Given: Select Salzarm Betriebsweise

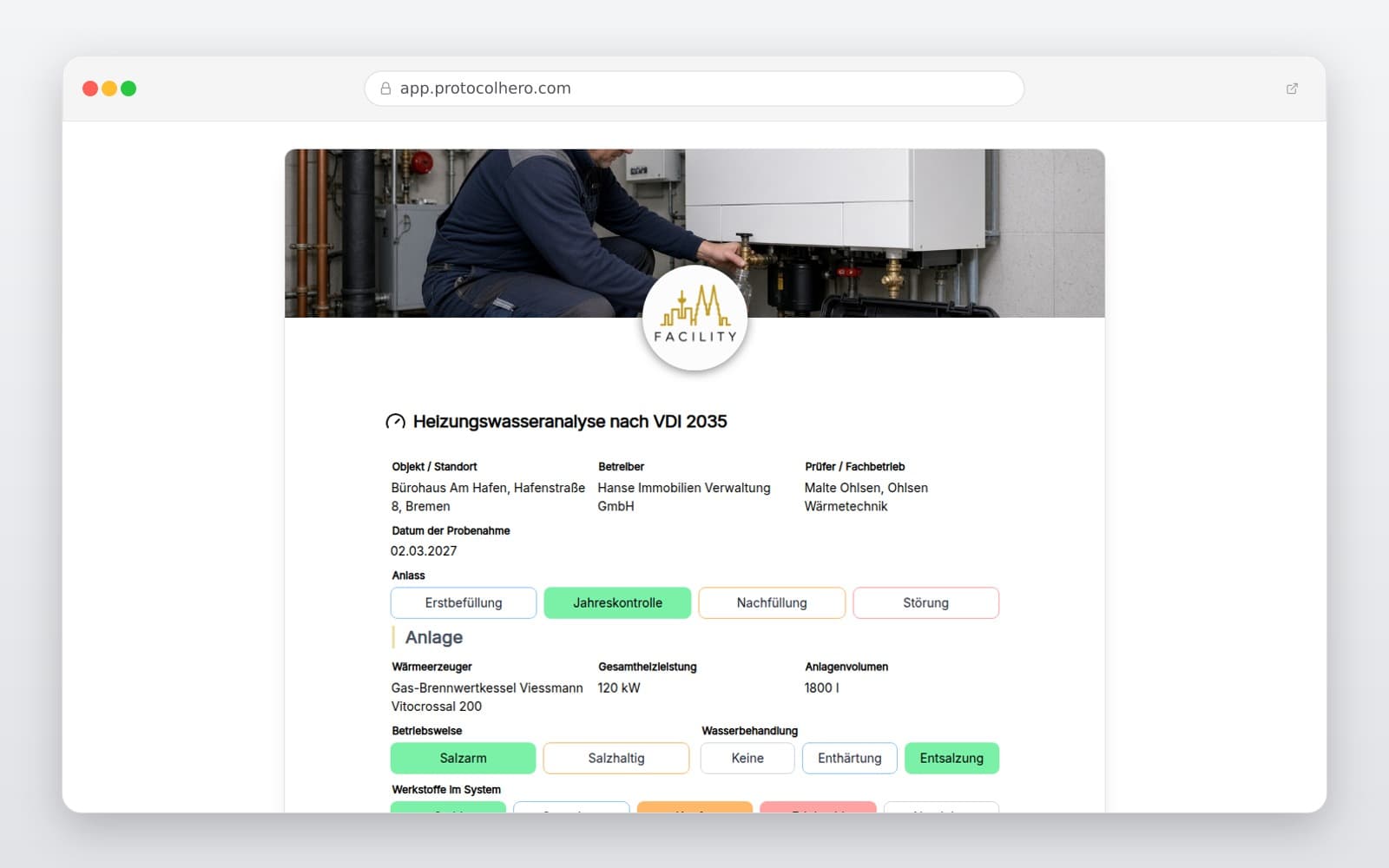Looking at the screenshot, I should pyautogui.click(x=463, y=758).
